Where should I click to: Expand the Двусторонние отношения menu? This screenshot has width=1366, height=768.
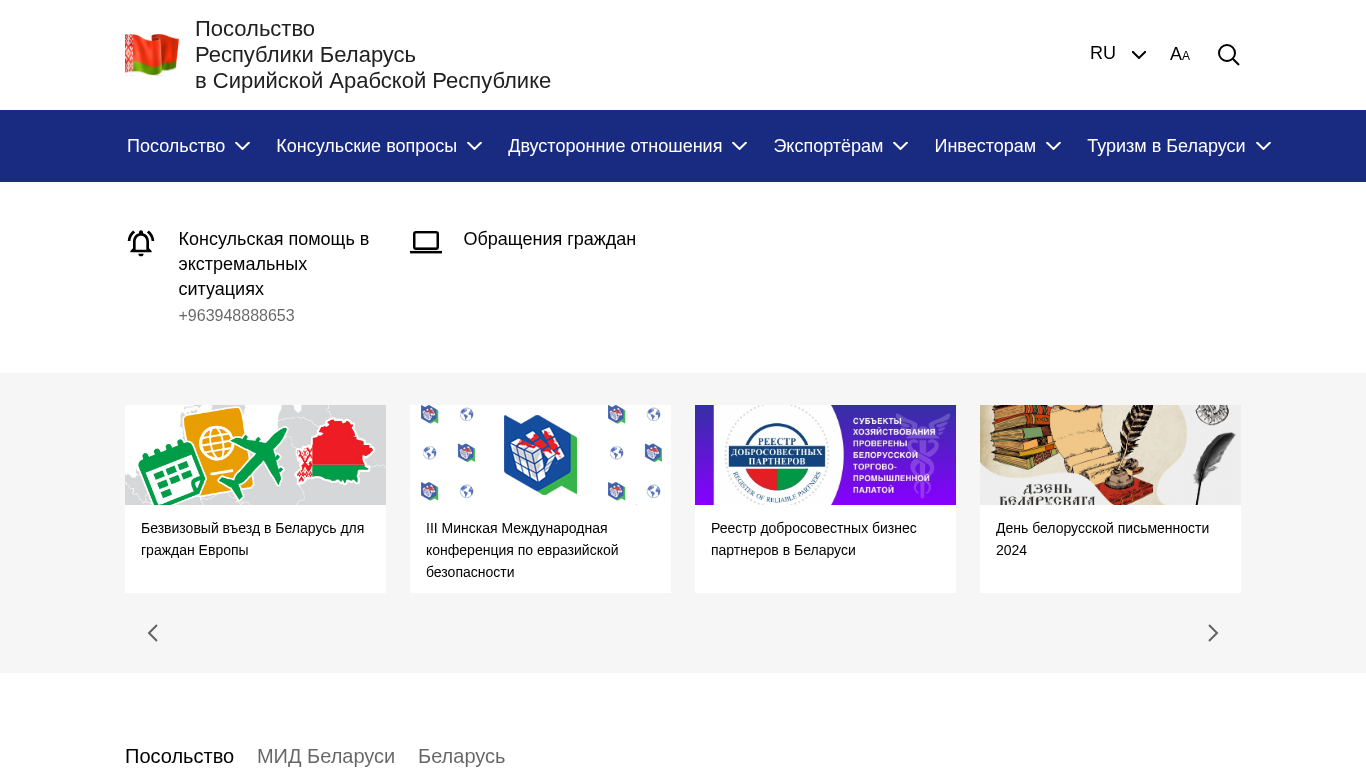tap(628, 146)
